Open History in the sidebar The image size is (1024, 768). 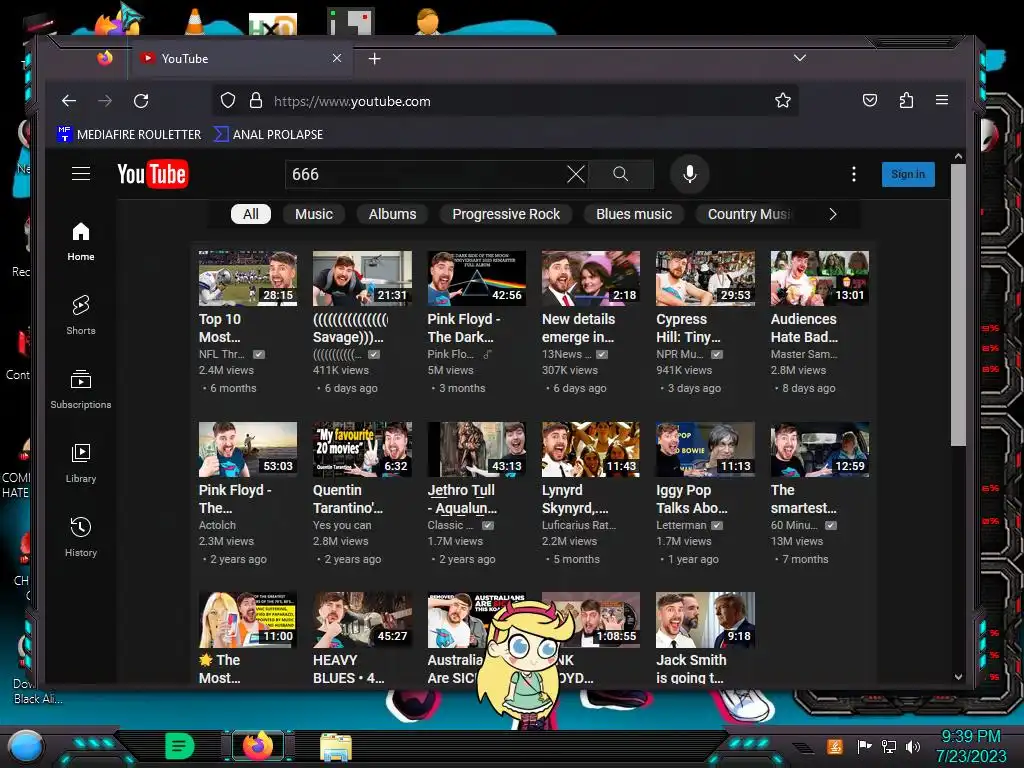click(81, 537)
